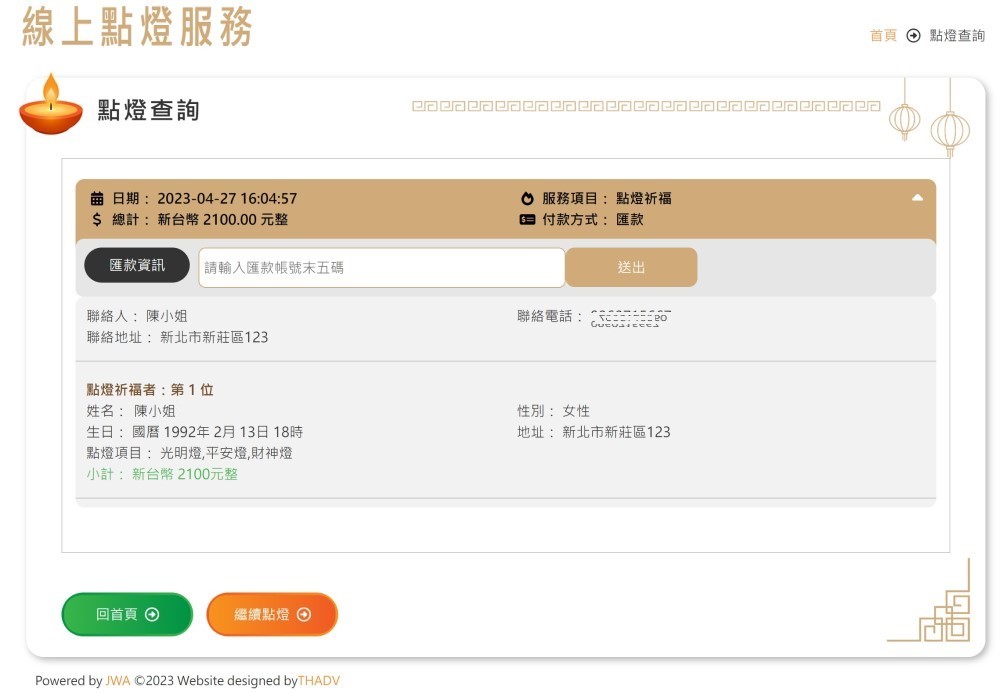1000x693 pixels.
Task: Click the calendar icon beside 日期
Action: [97, 199]
